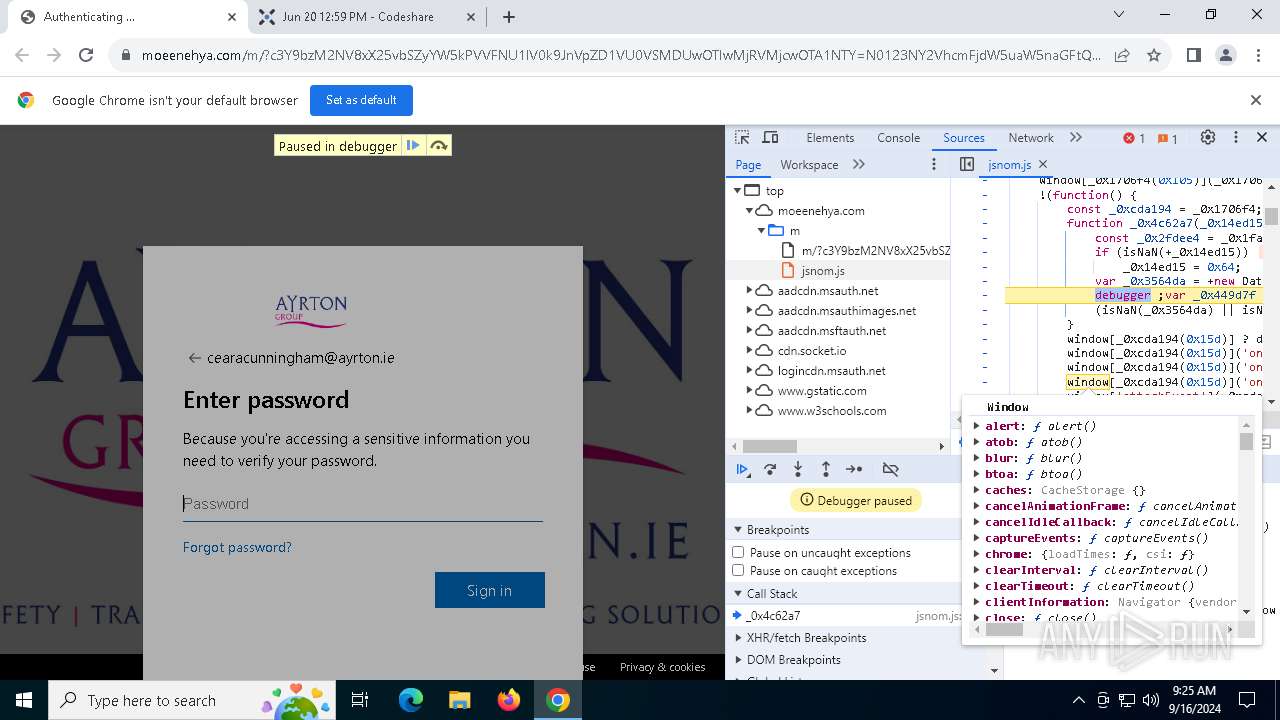Screen dimensions: 1280x720
Task: Step over from the Paused in debugger overlay
Action: [x=438, y=146]
